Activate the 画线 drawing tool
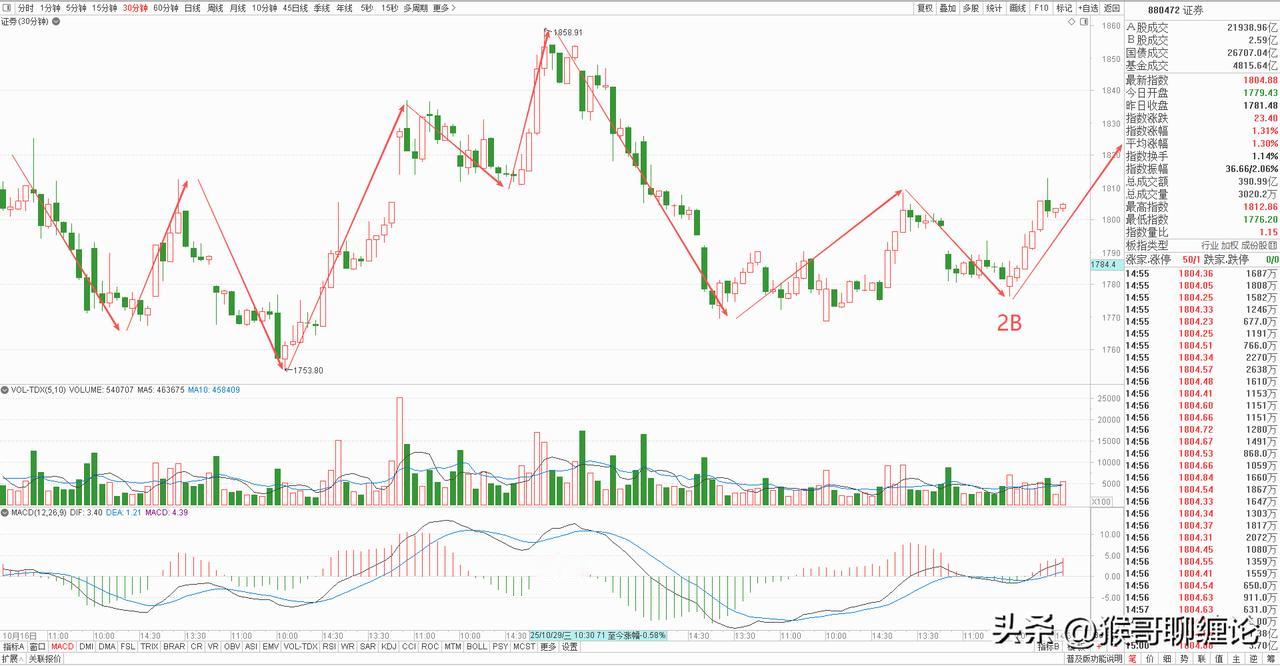Image resolution: width=1280 pixels, height=666 pixels. [1018, 7]
